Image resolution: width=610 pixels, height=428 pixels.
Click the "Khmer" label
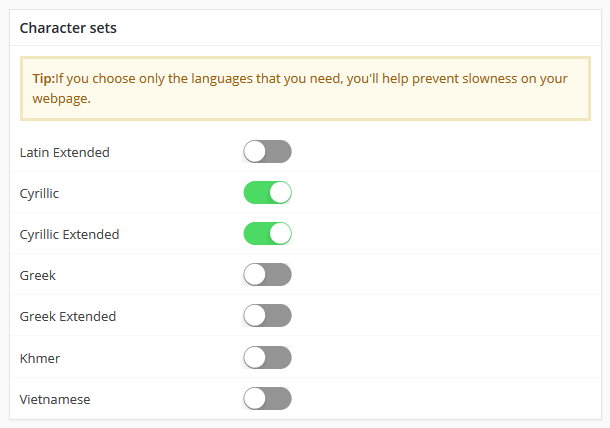coord(40,358)
